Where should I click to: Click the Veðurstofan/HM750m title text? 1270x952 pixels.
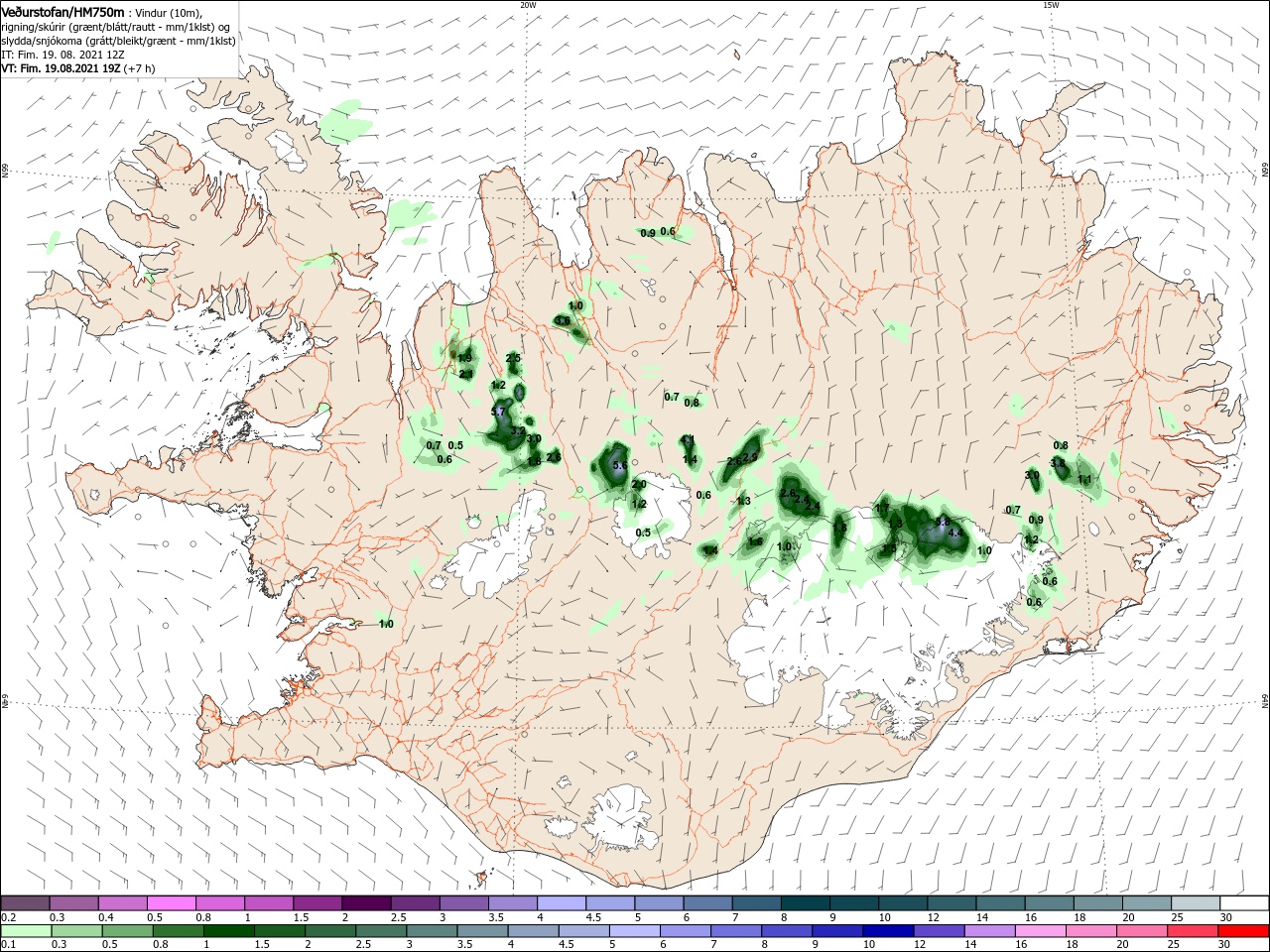coord(63,11)
